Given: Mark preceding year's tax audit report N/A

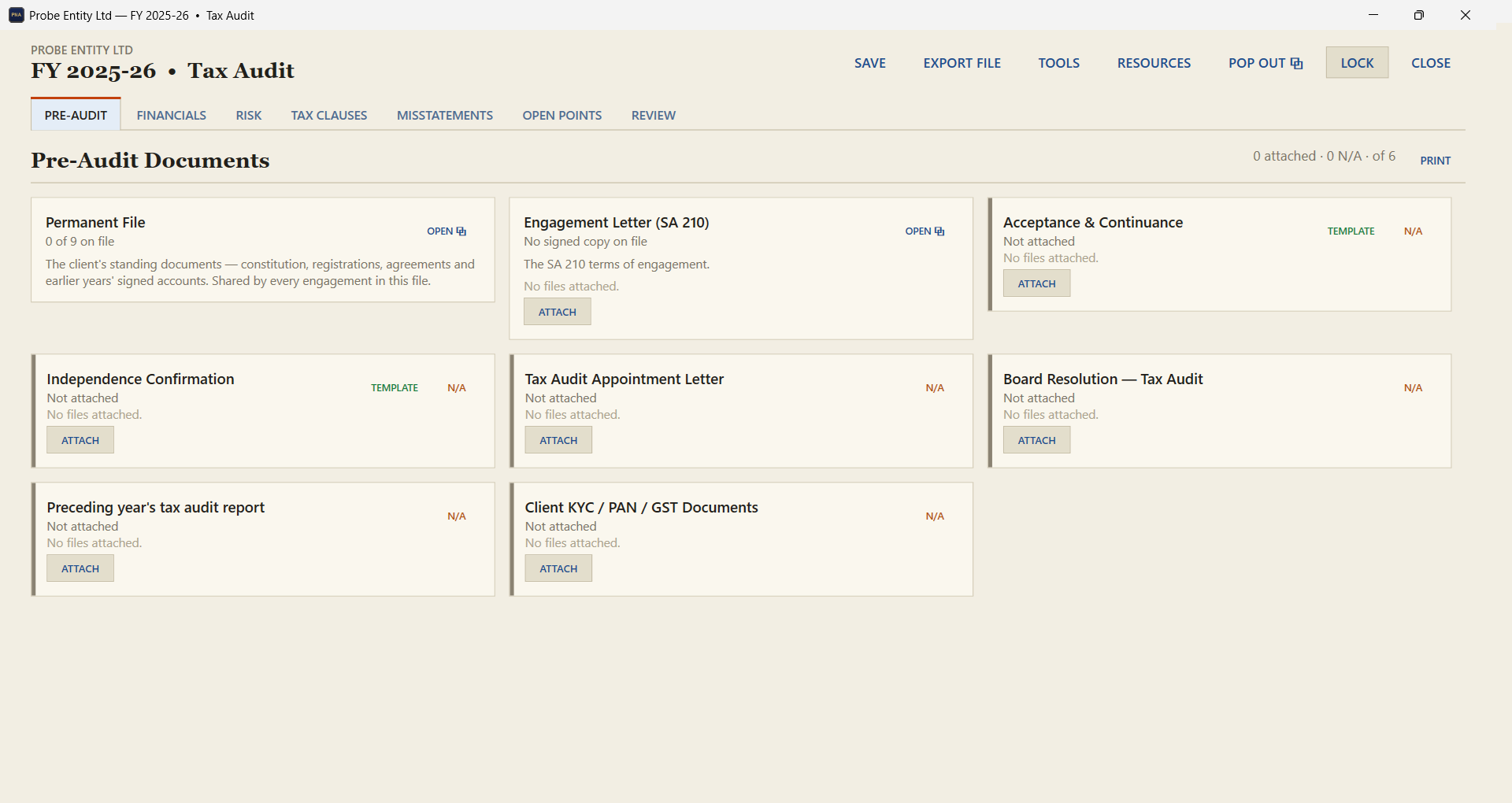Looking at the screenshot, I should [x=457, y=516].
